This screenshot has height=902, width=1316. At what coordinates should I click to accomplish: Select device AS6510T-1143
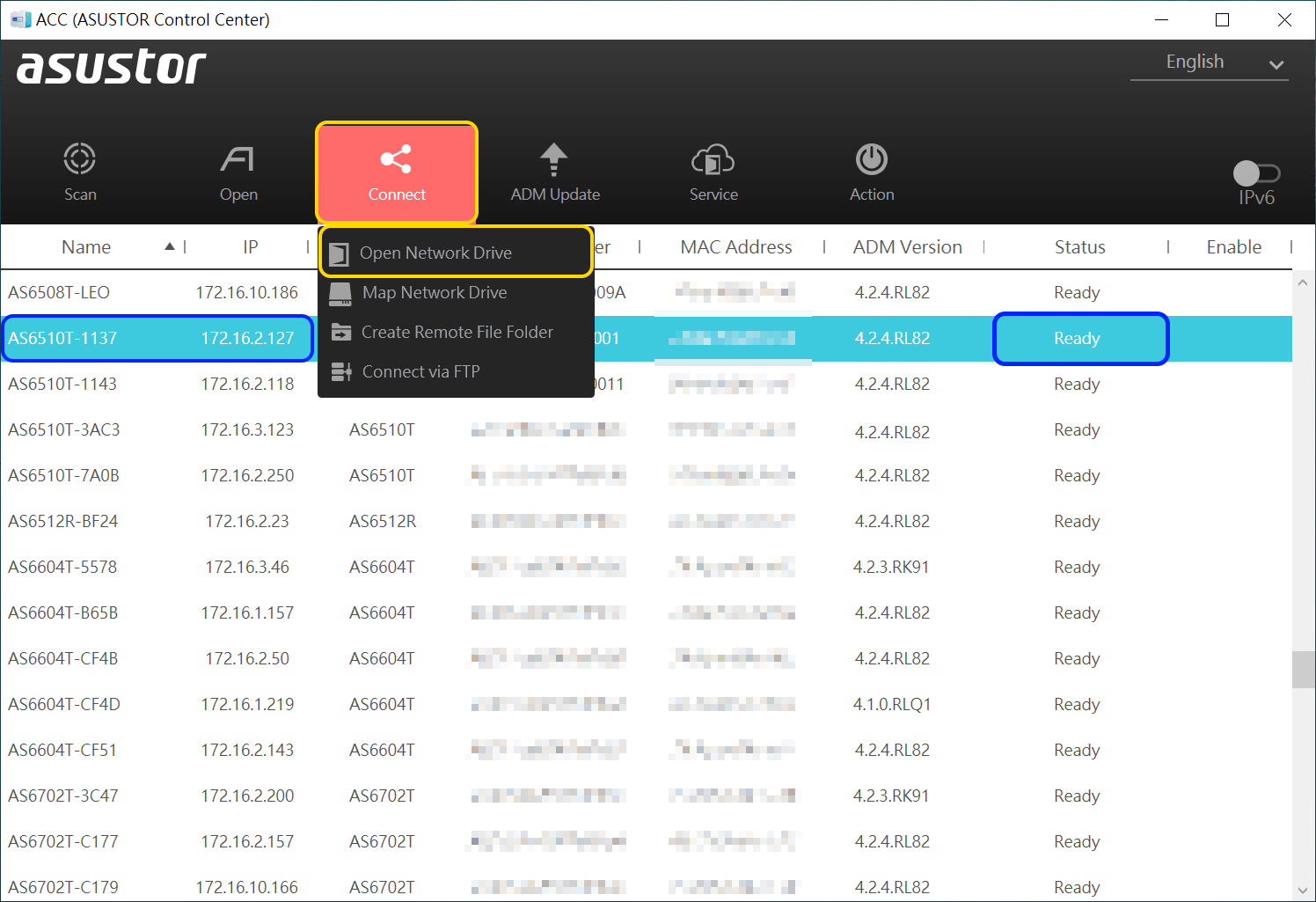click(62, 384)
